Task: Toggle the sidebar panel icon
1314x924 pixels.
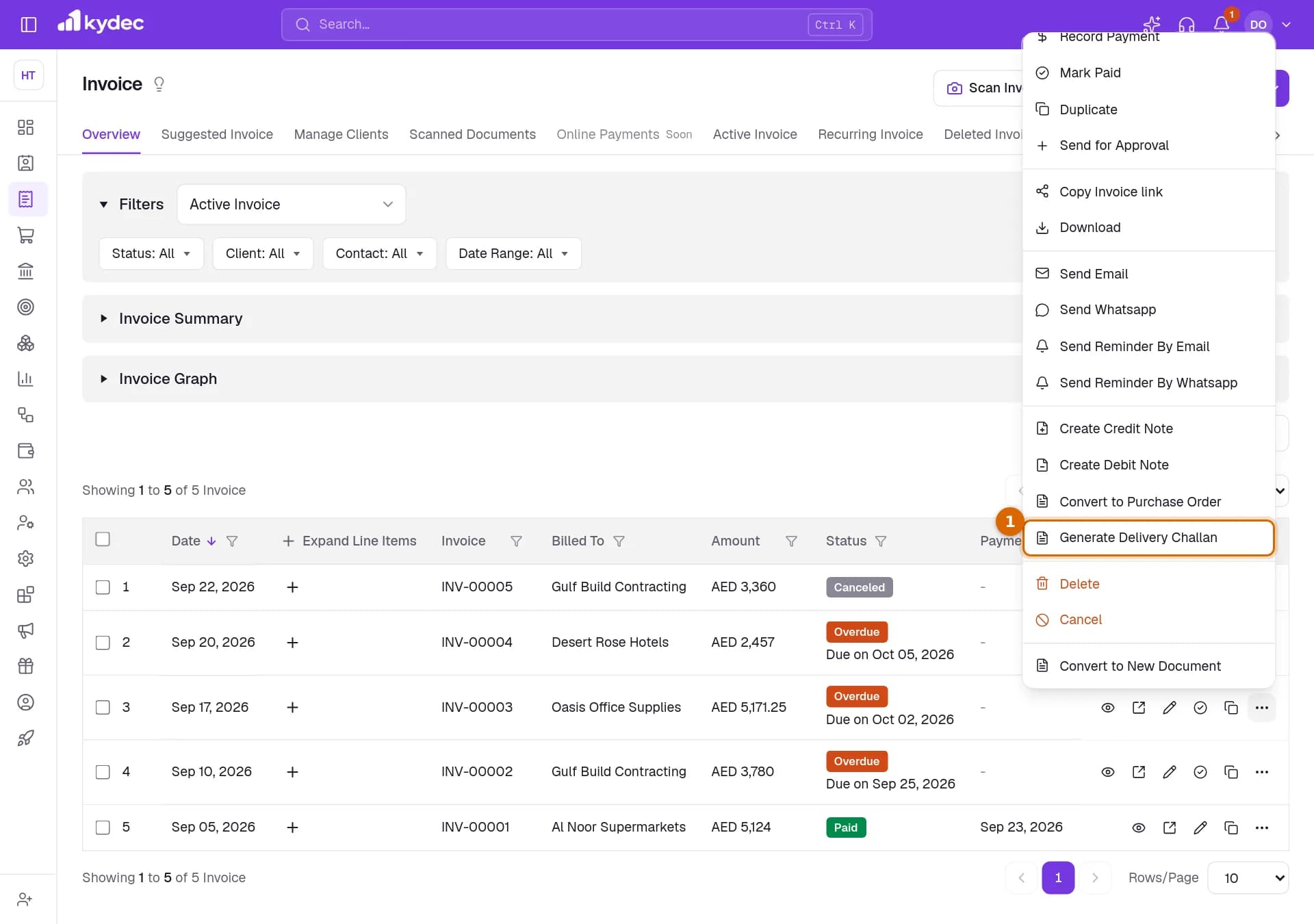Action: tap(29, 25)
